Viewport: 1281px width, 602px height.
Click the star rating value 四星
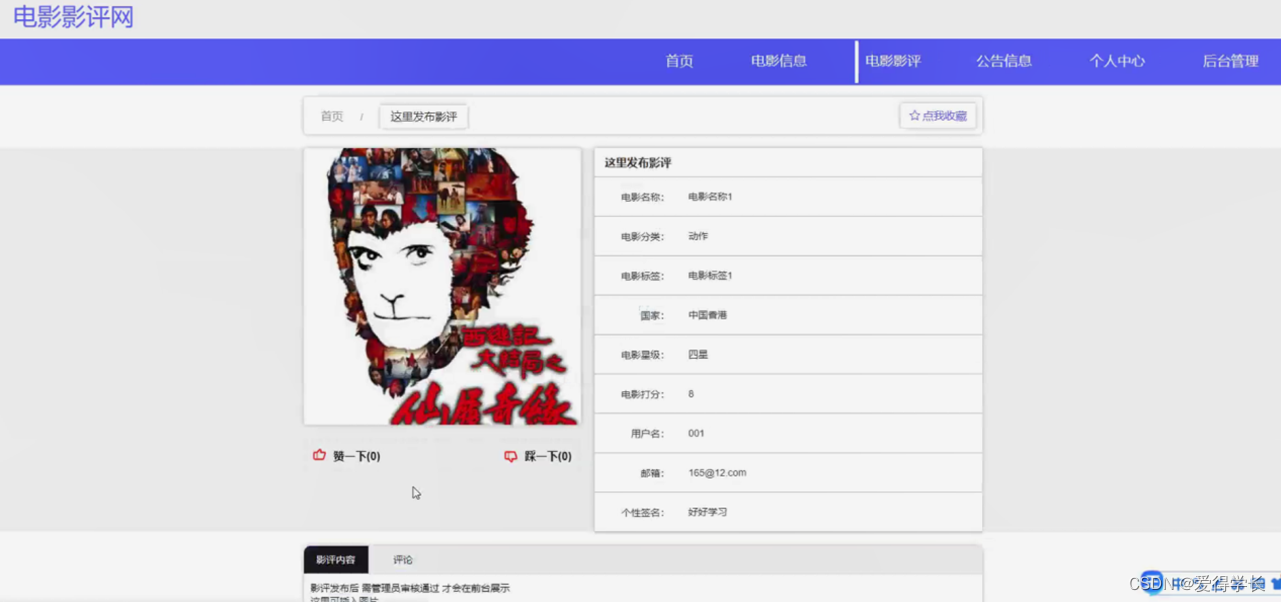click(x=698, y=355)
